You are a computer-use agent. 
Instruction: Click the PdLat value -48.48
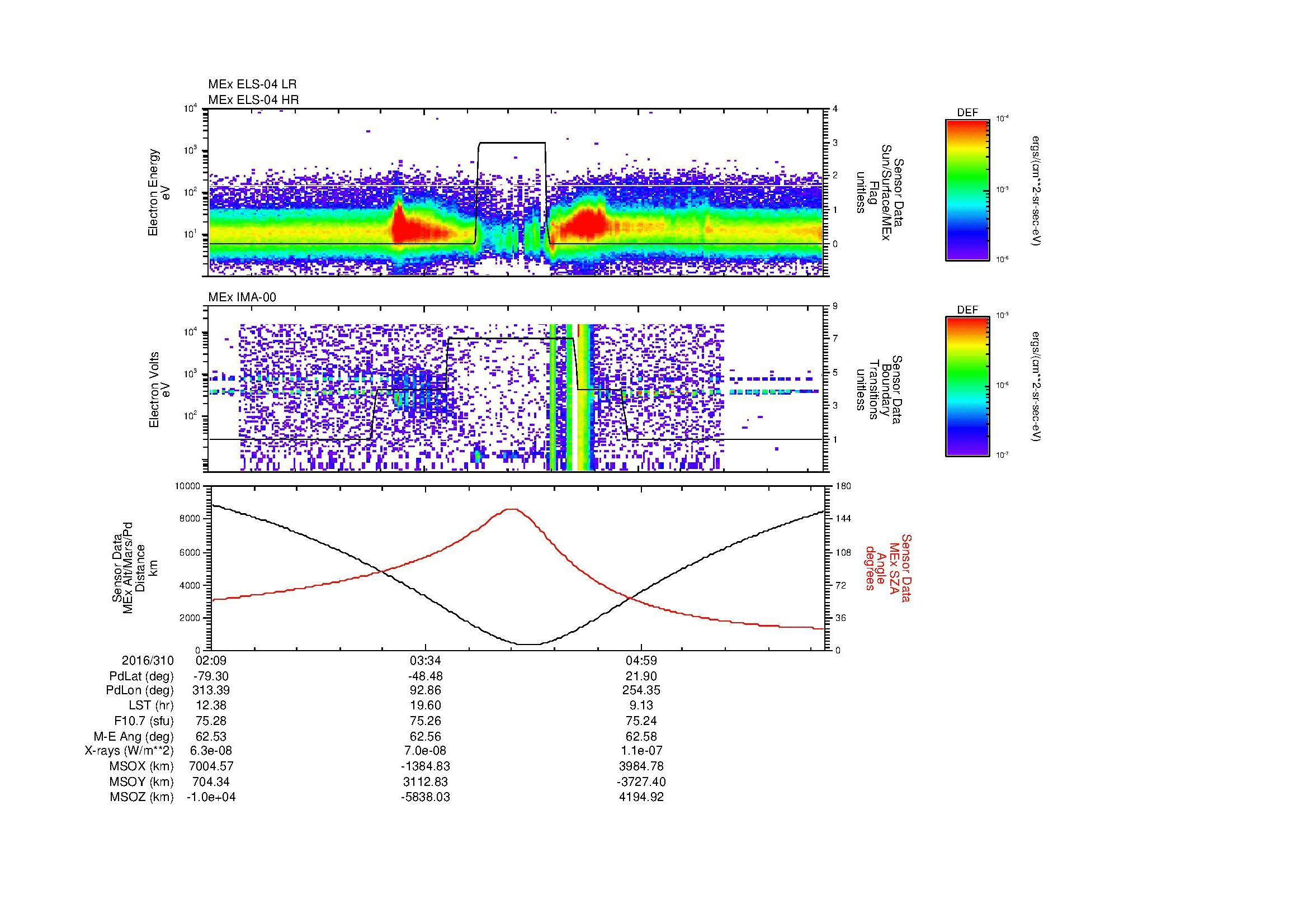pos(426,676)
